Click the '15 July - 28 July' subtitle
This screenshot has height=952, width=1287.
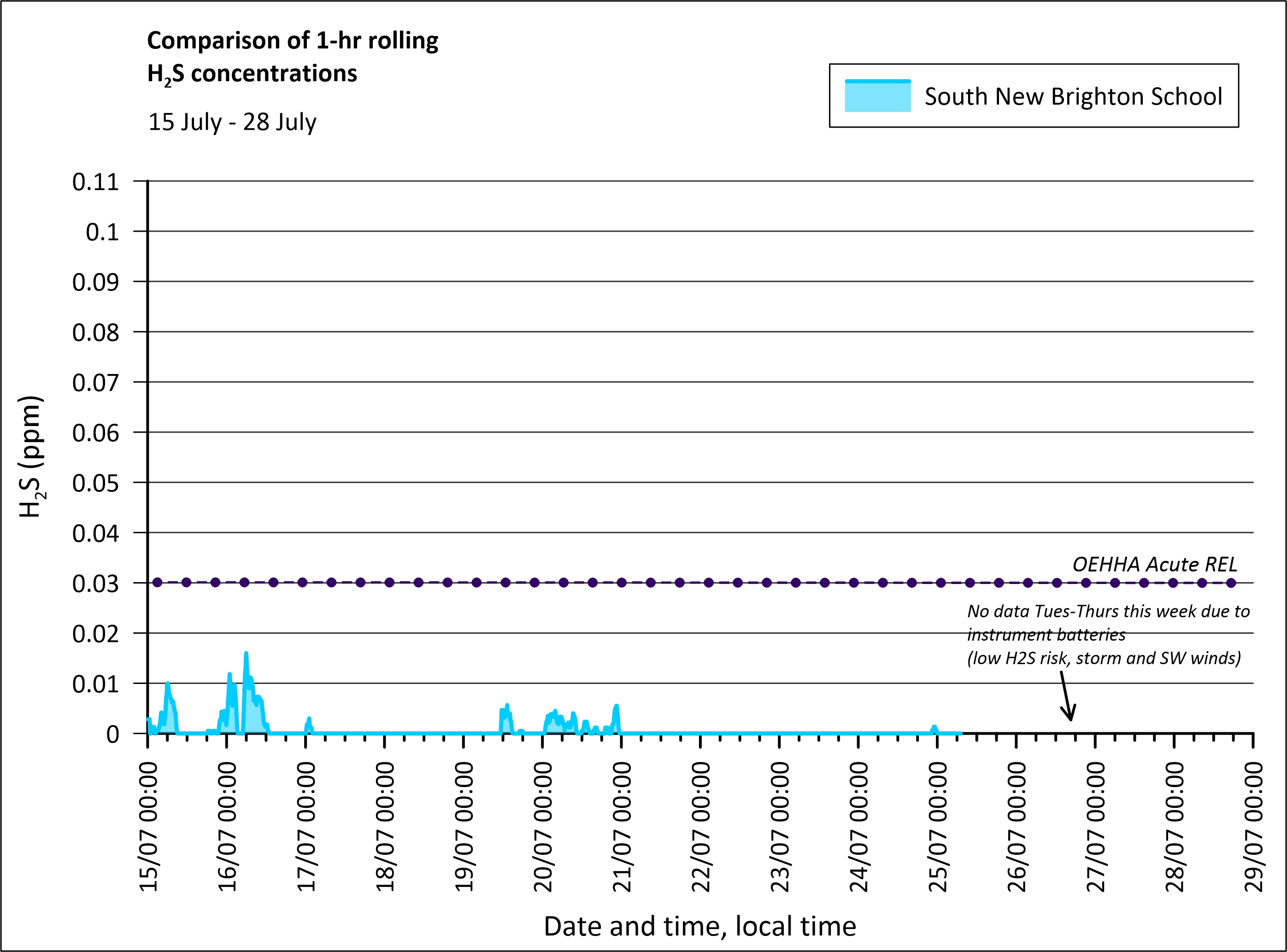click(232, 122)
